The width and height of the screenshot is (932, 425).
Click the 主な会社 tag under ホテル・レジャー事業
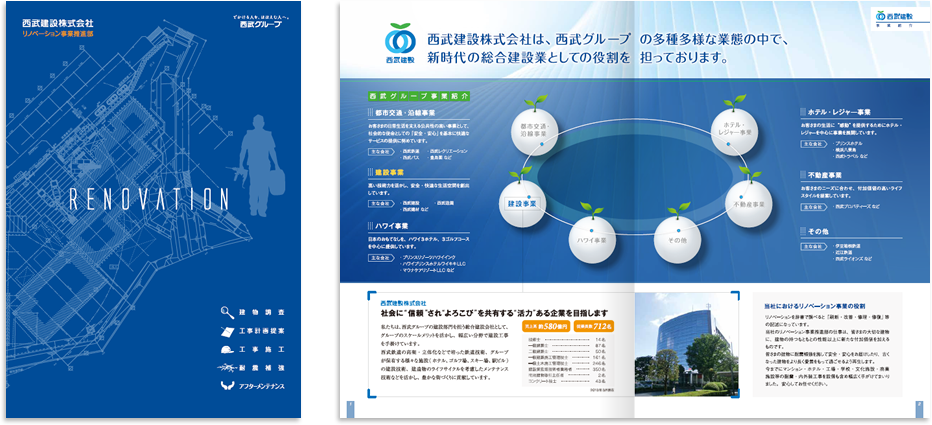click(x=814, y=144)
